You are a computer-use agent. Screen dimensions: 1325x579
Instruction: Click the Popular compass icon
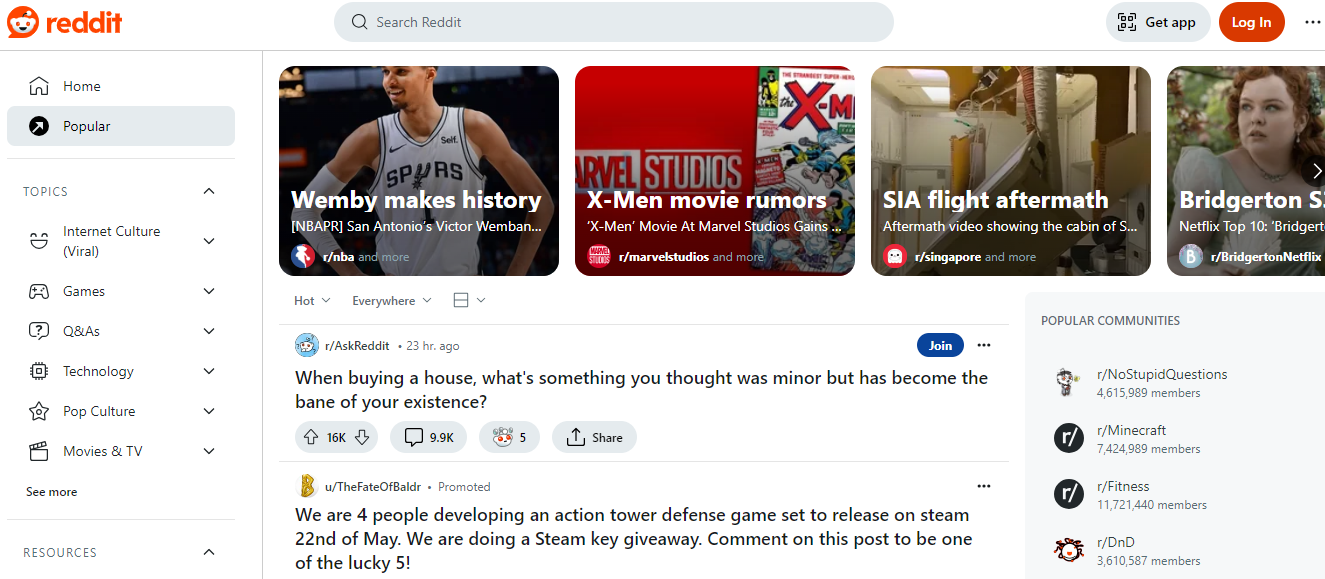tap(38, 125)
